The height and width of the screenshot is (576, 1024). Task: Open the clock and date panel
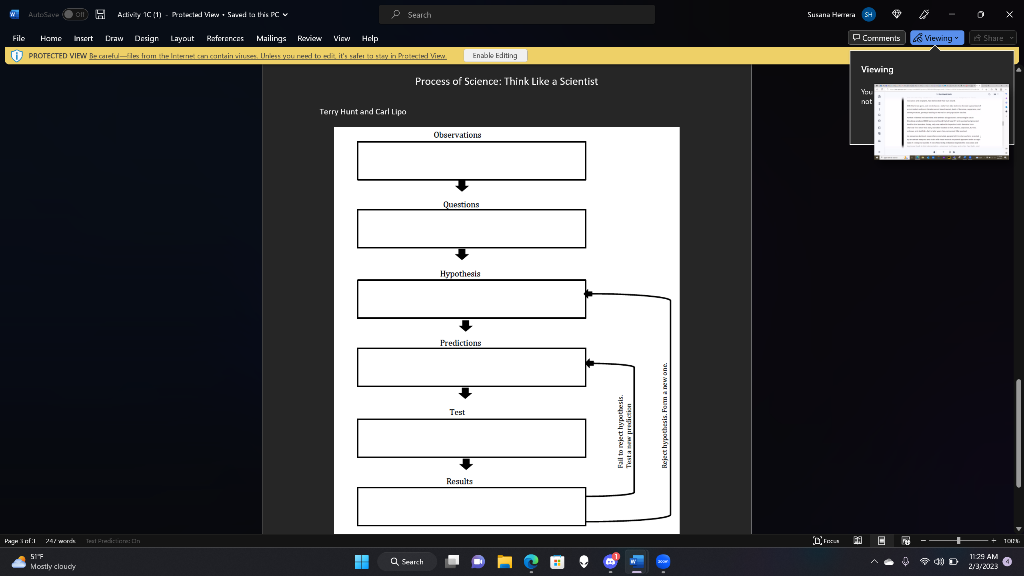pos(983,562)
